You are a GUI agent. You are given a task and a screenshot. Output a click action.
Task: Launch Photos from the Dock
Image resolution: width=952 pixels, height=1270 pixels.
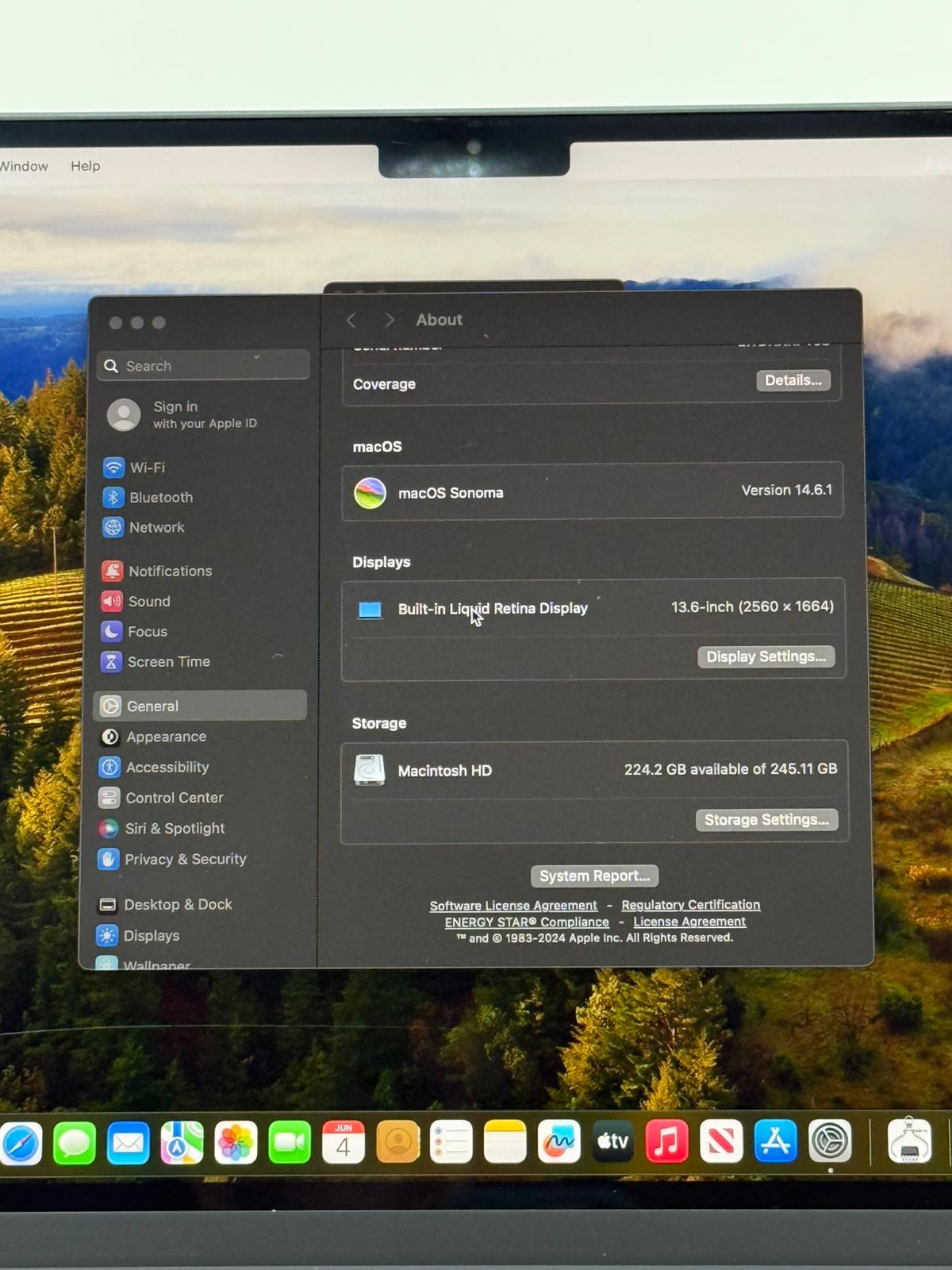click(x=236, y=1143)
